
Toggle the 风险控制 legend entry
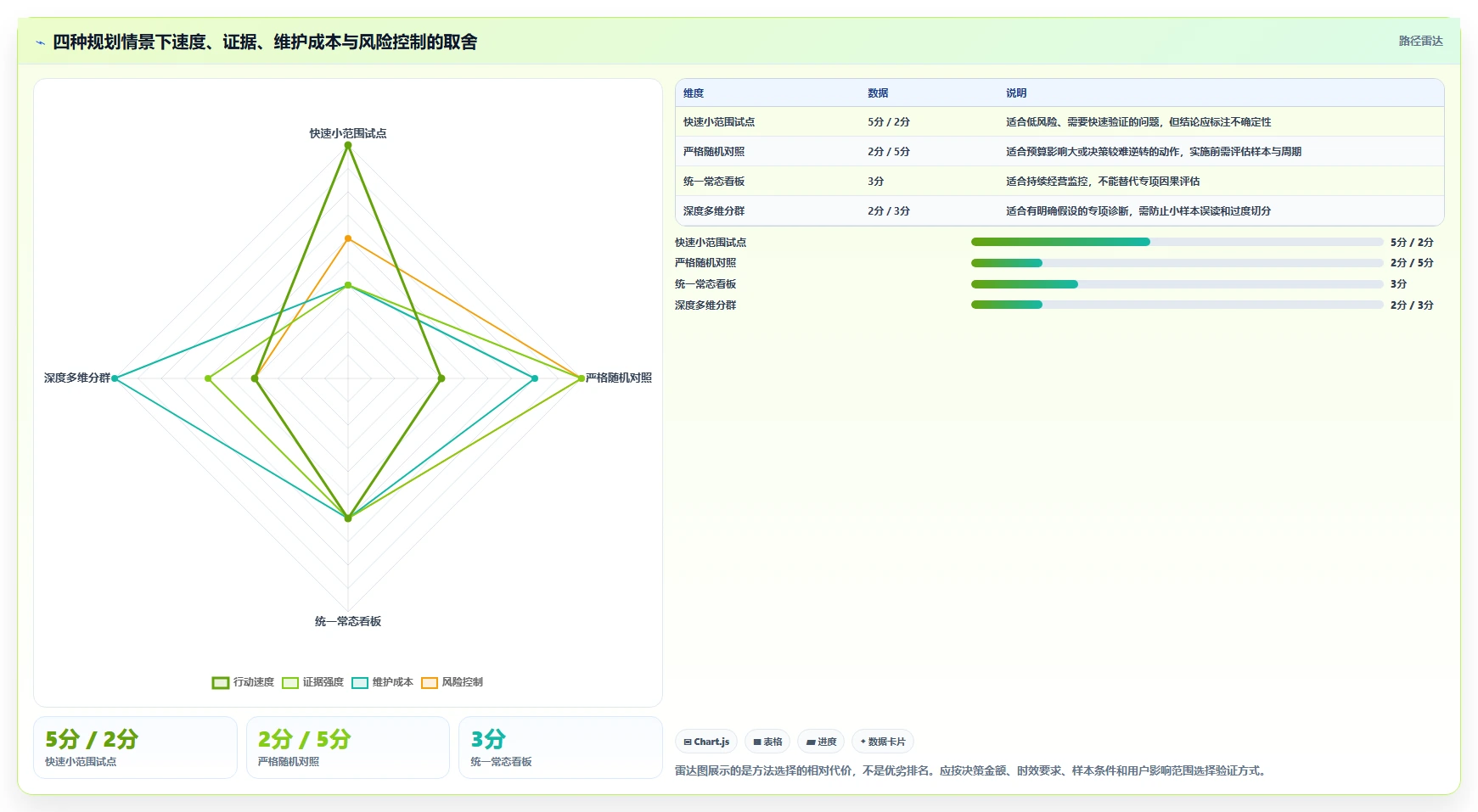tap(452, 682)
